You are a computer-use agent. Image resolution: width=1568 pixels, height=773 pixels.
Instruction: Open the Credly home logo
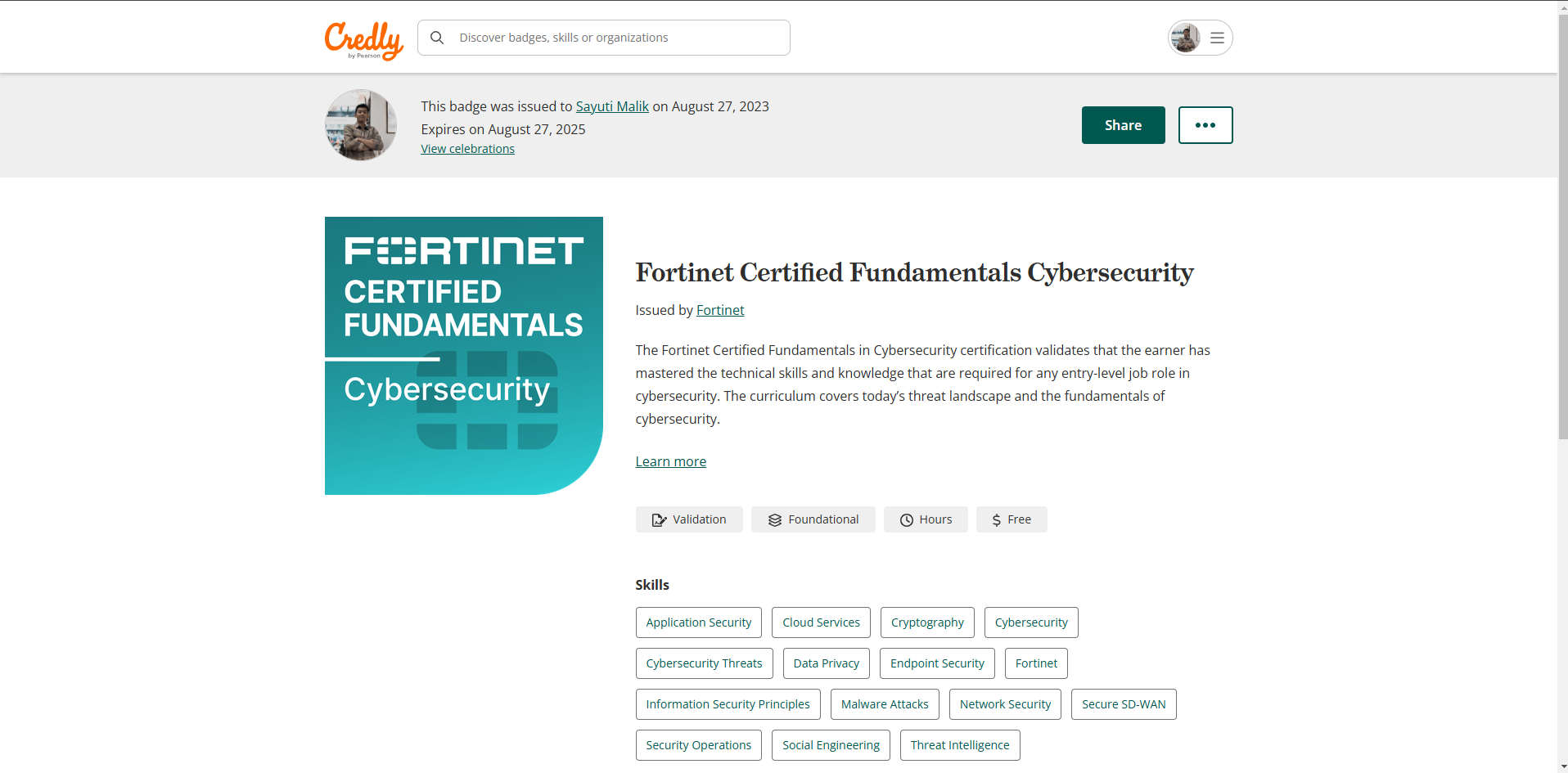pos(364,40)
